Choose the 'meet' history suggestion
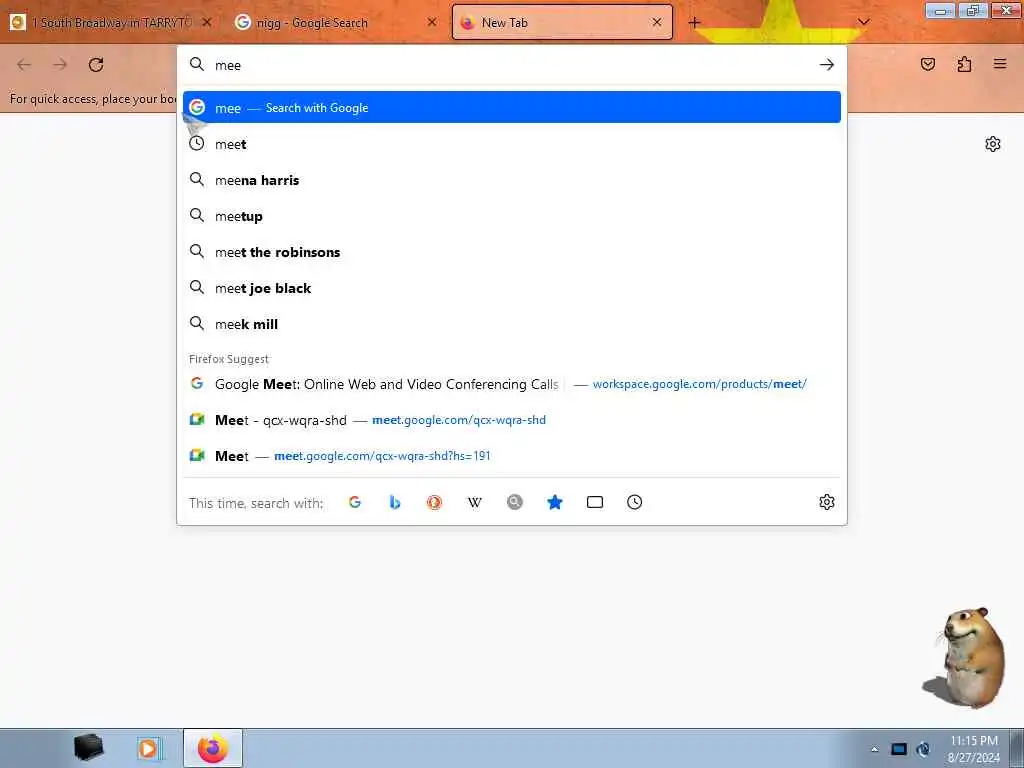 click(x=512, y=144)
